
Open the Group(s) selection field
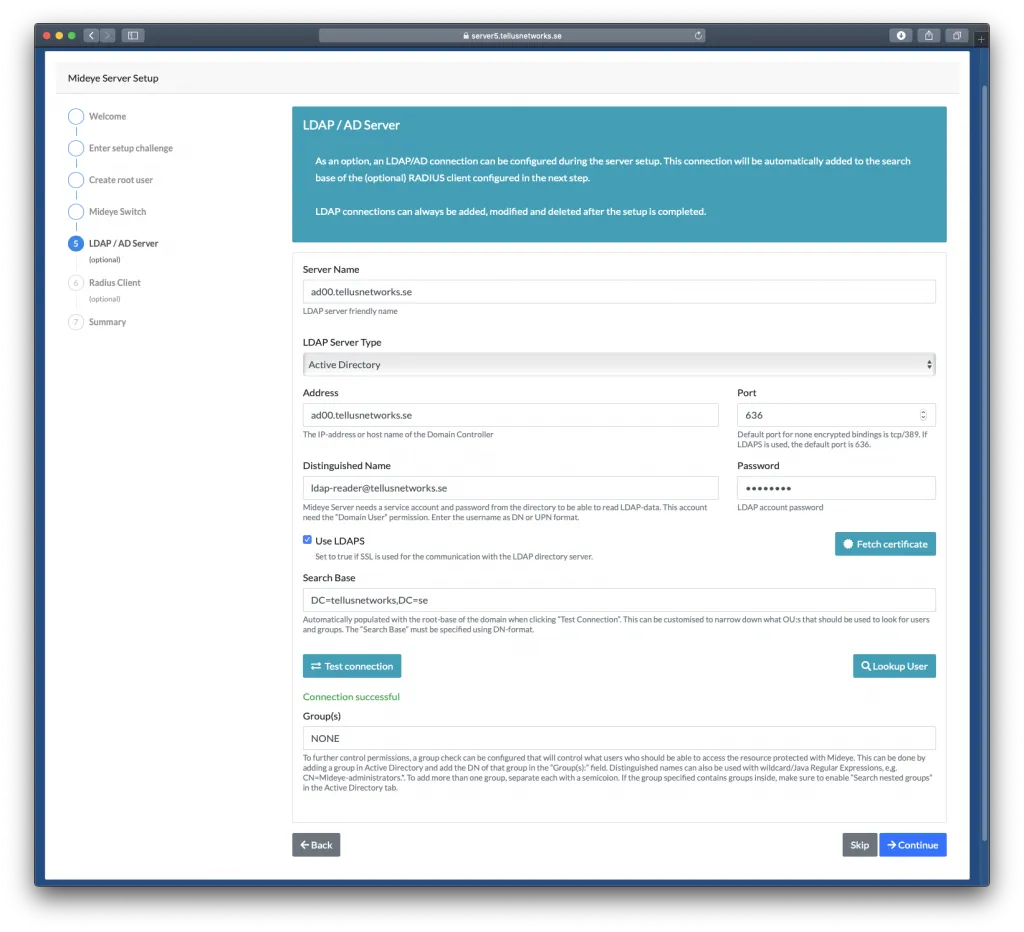(618, 737)
